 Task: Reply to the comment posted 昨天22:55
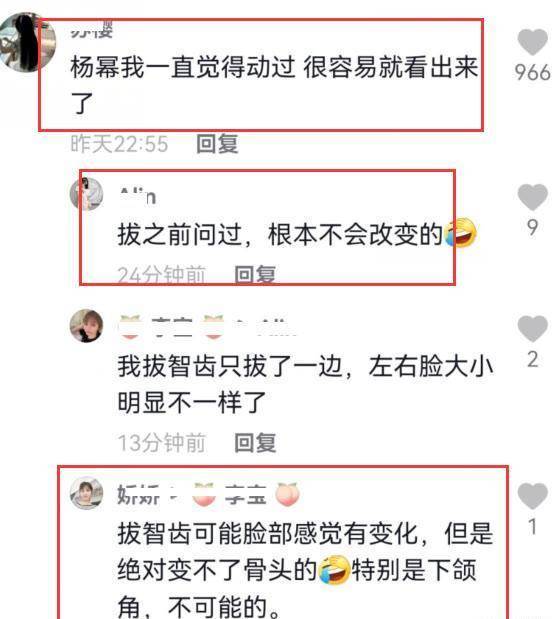218,144
